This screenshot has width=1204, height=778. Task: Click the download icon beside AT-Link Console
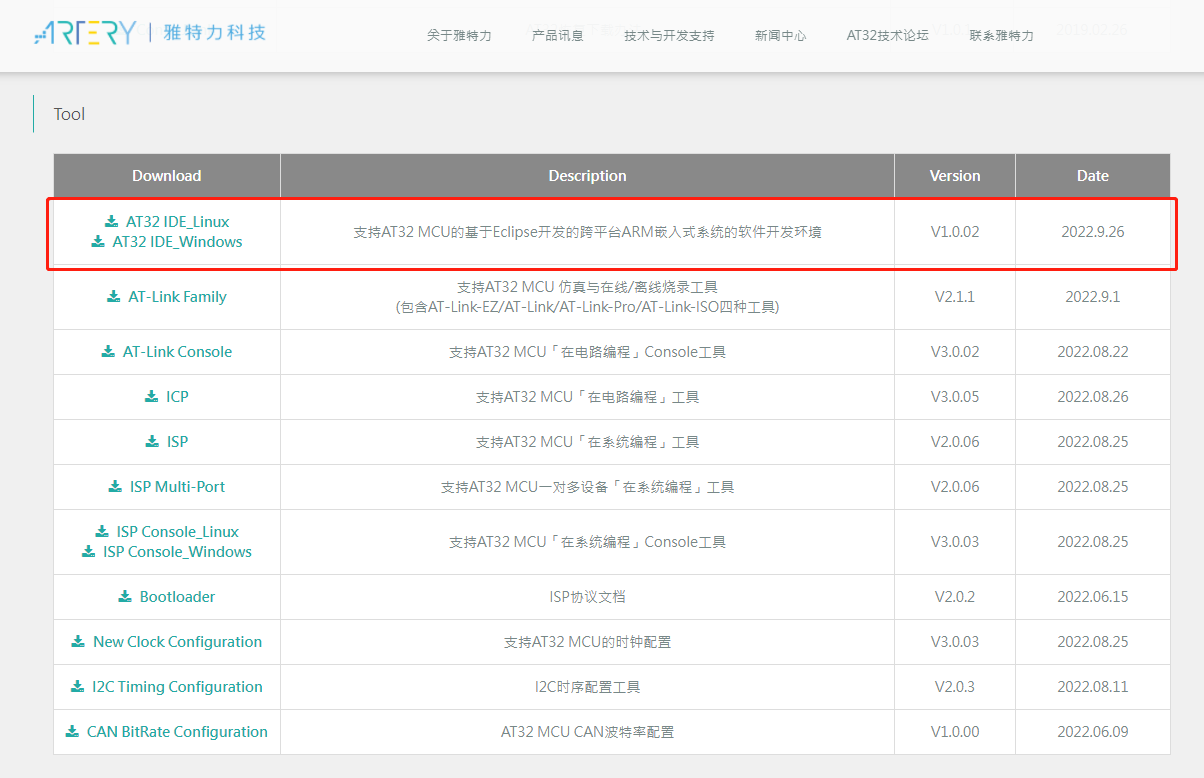coord(108,351)
